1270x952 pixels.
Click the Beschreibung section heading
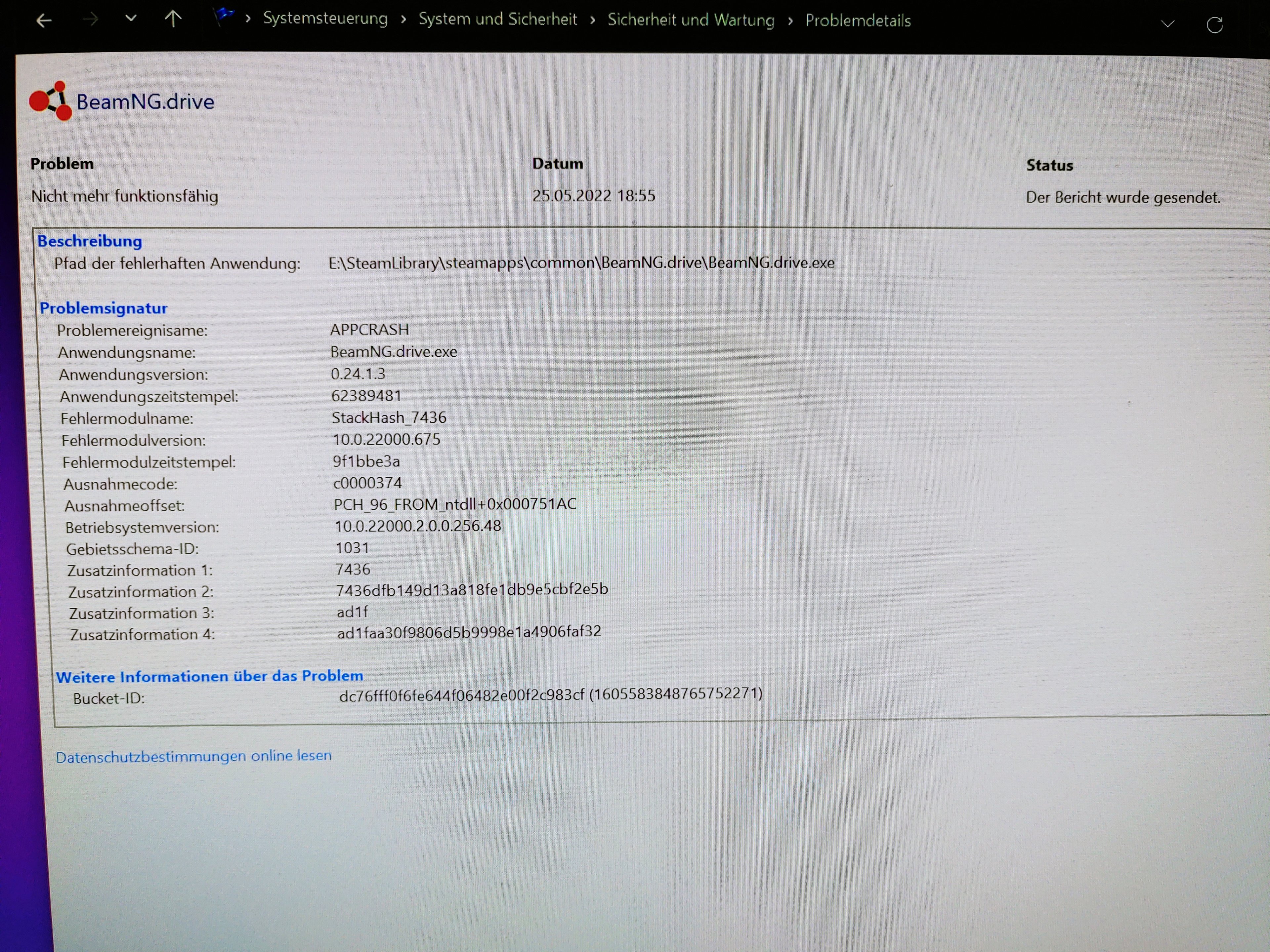90,241
